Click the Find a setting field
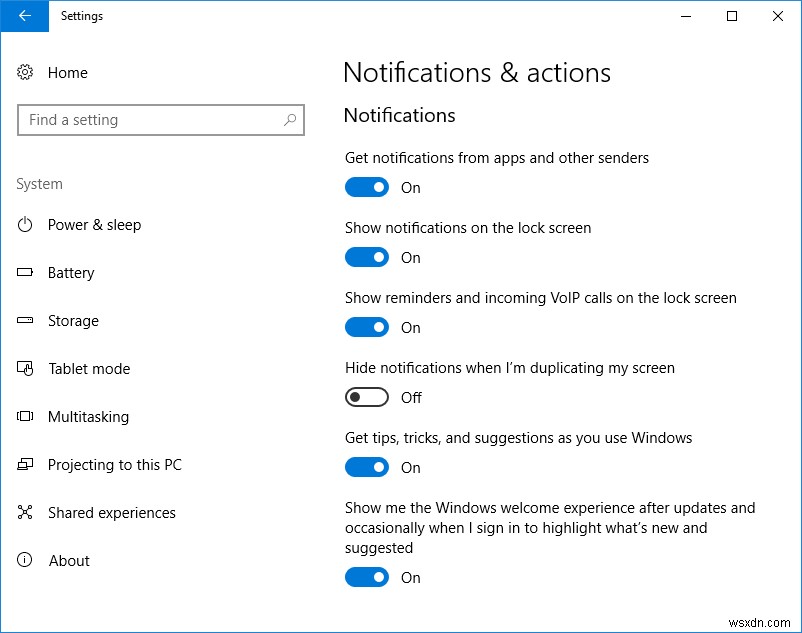 point(150,120)
